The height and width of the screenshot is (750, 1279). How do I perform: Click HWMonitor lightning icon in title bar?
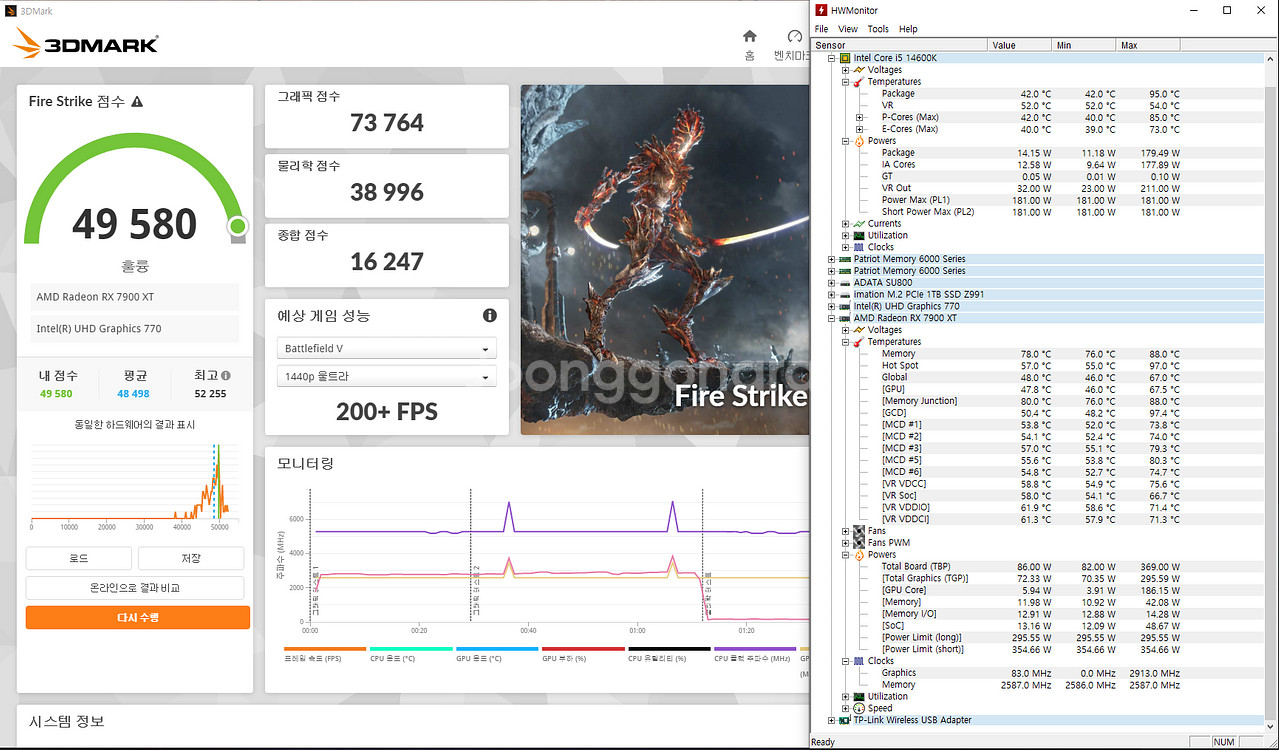pyautogui.click(x=822, y=10)
